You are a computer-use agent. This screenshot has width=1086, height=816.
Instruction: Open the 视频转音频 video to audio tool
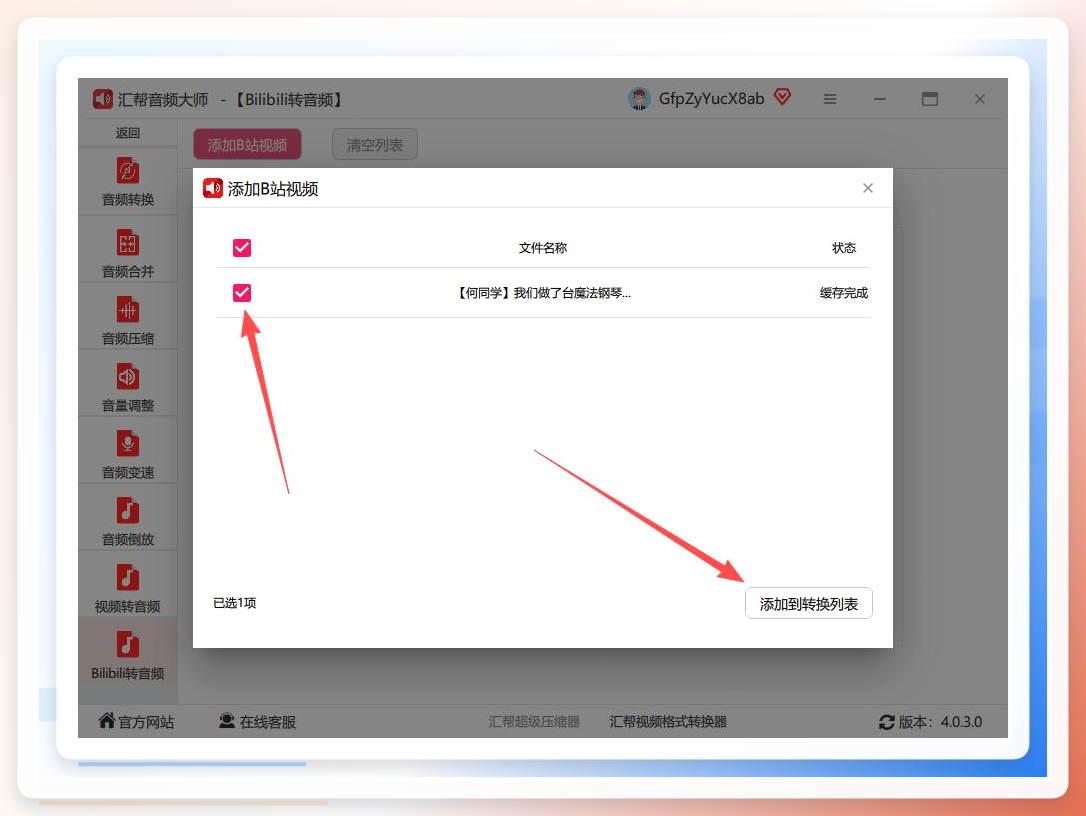click(128, 589)
